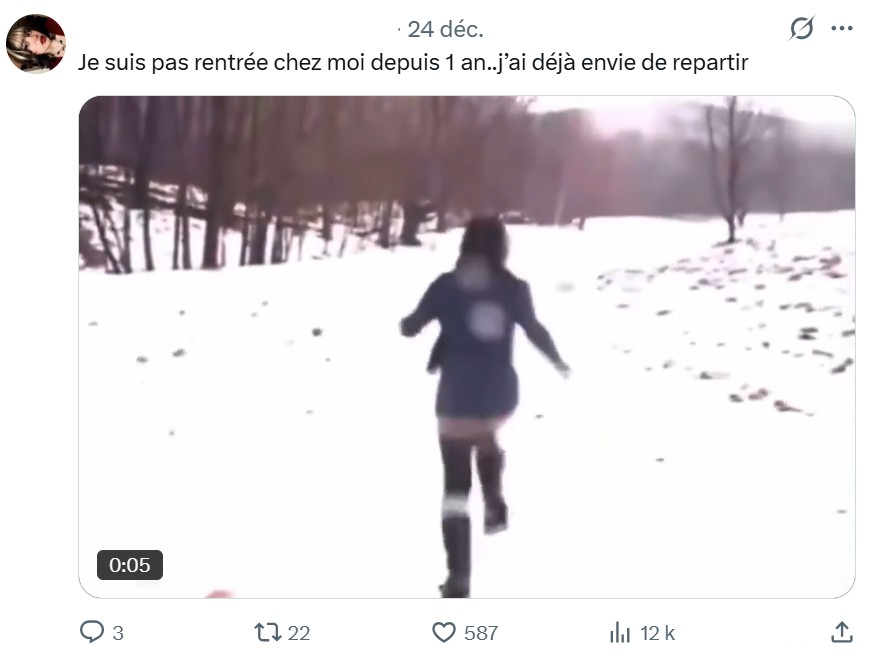Image resolution: width=874 pixels, height=657 pixels.
Task: Open the Grok explain-this-post icon
Action: [x=802, y=28]
